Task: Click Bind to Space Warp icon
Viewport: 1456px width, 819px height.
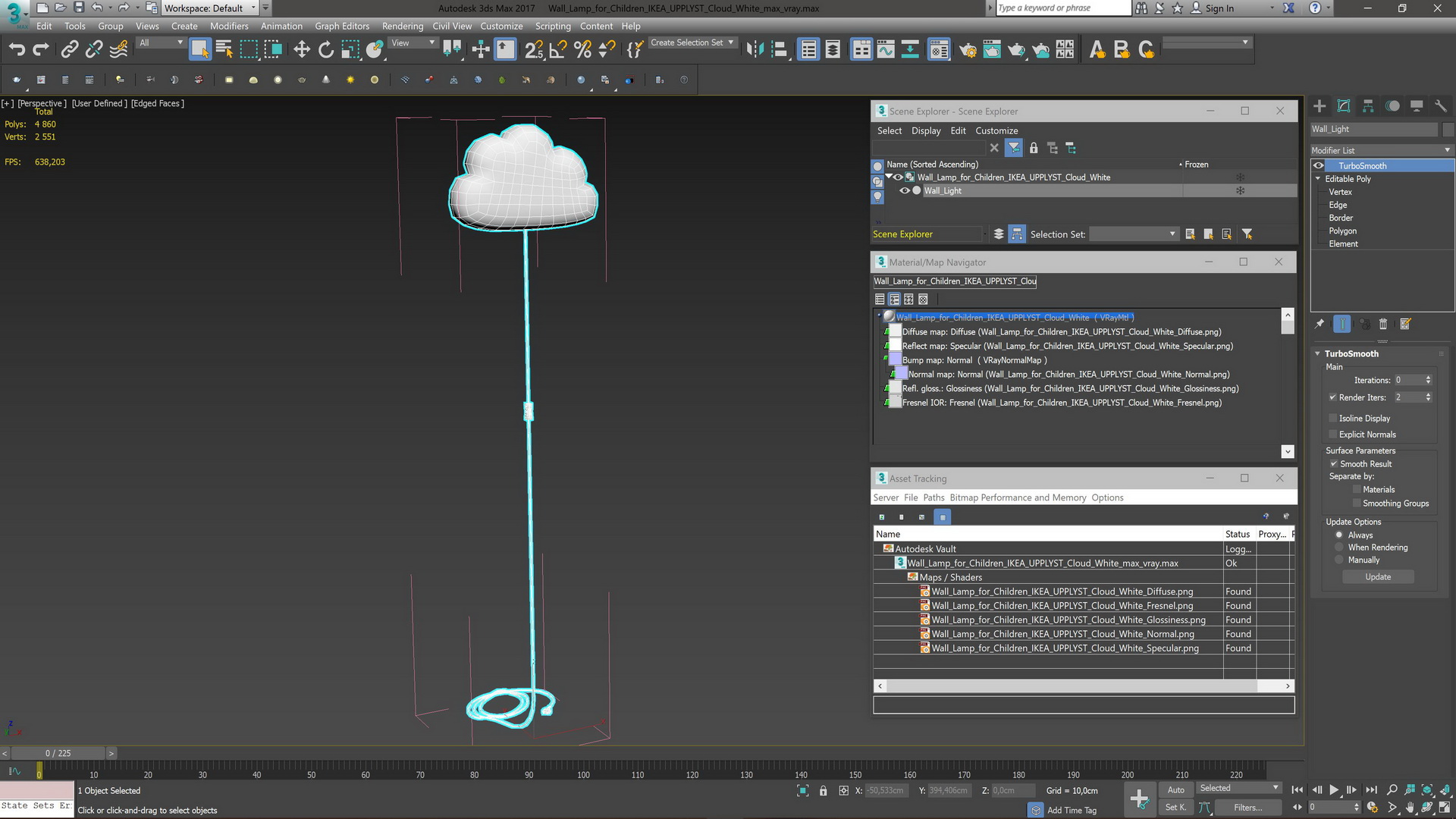Action: [x=118, y=50]
